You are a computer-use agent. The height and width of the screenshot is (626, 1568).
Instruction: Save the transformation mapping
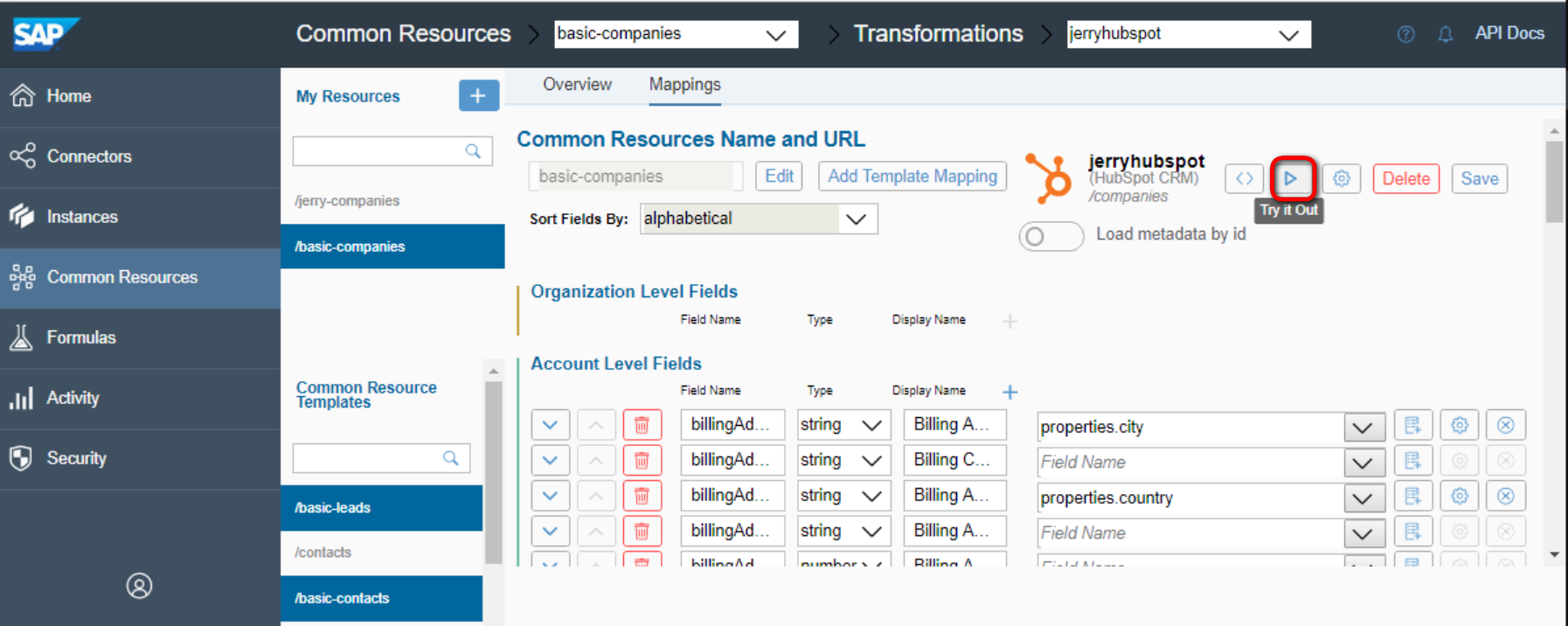pos(1479,178)
